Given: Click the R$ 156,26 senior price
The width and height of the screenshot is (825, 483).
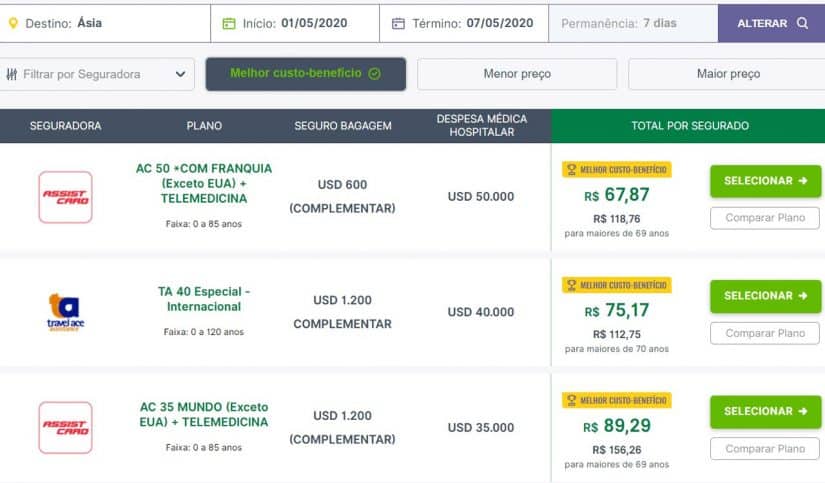Looking at the screenshot, I should coord(617,450).
